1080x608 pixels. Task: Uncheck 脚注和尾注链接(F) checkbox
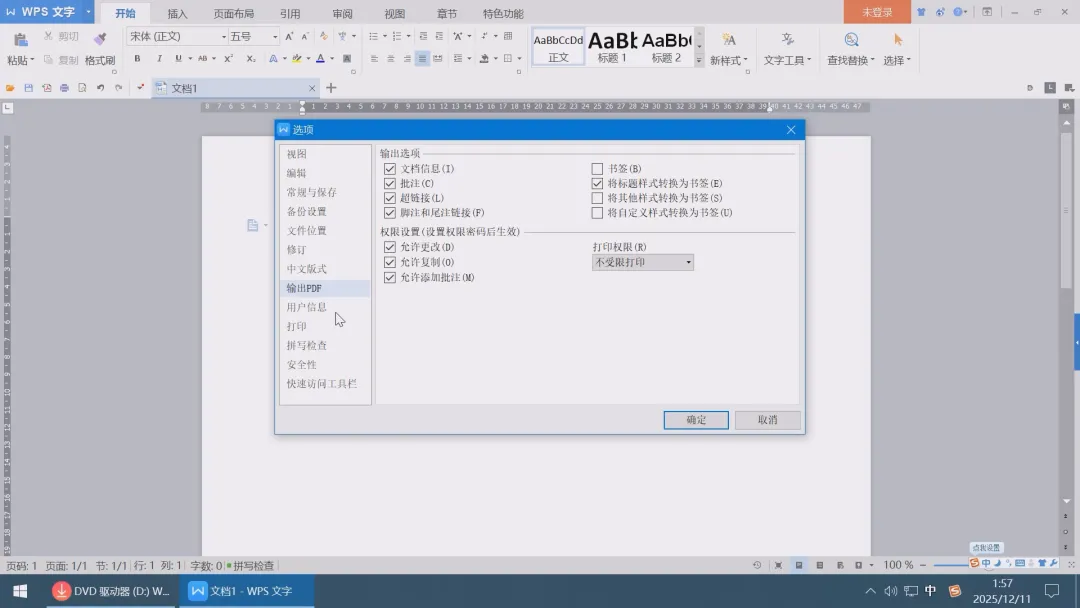pyautogui.click(x=390, y=213)
